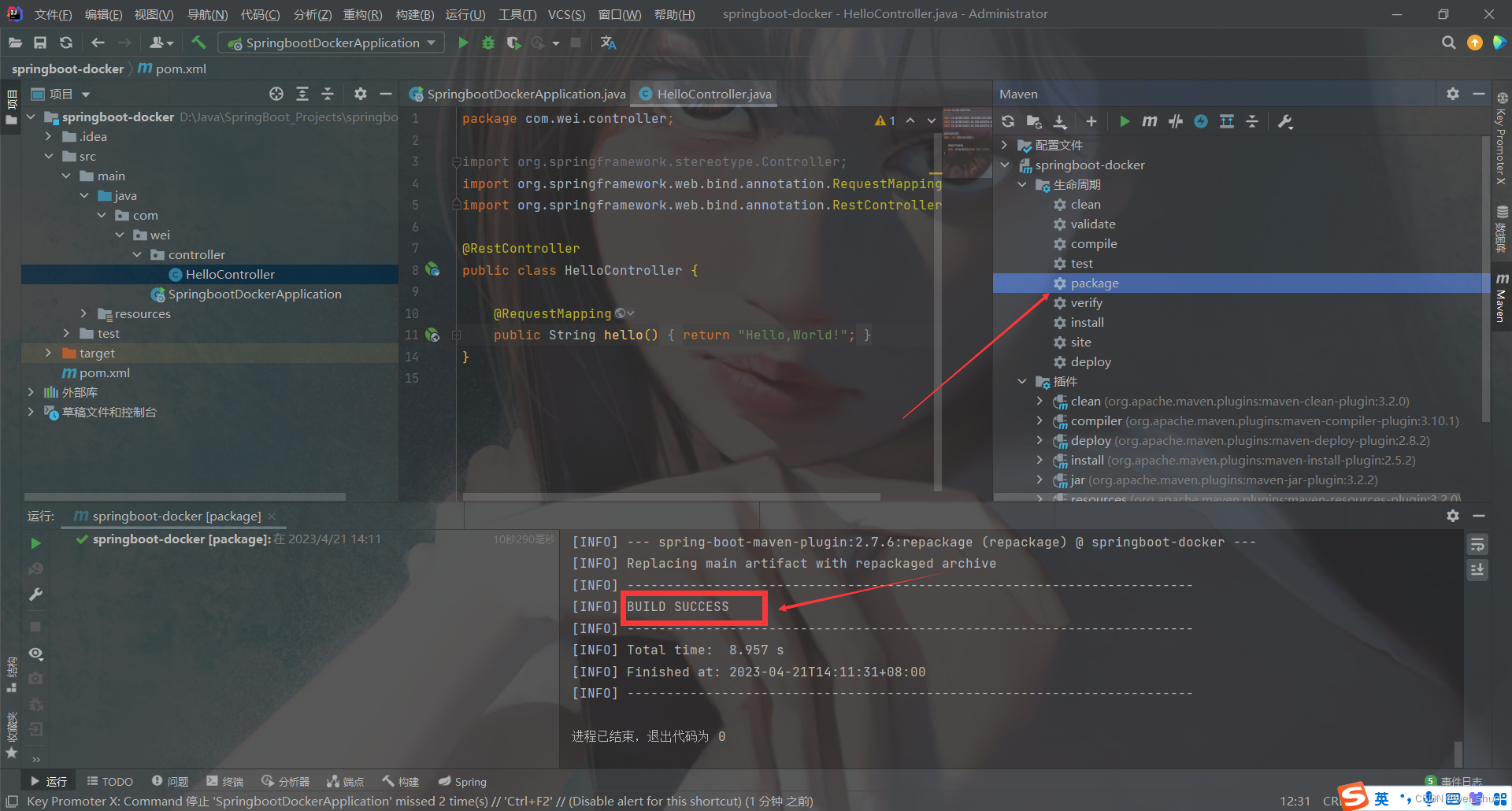Screen dimensions: 1512x811
Task: Add Maven project with plus icon
Action: coord(1091,121)
